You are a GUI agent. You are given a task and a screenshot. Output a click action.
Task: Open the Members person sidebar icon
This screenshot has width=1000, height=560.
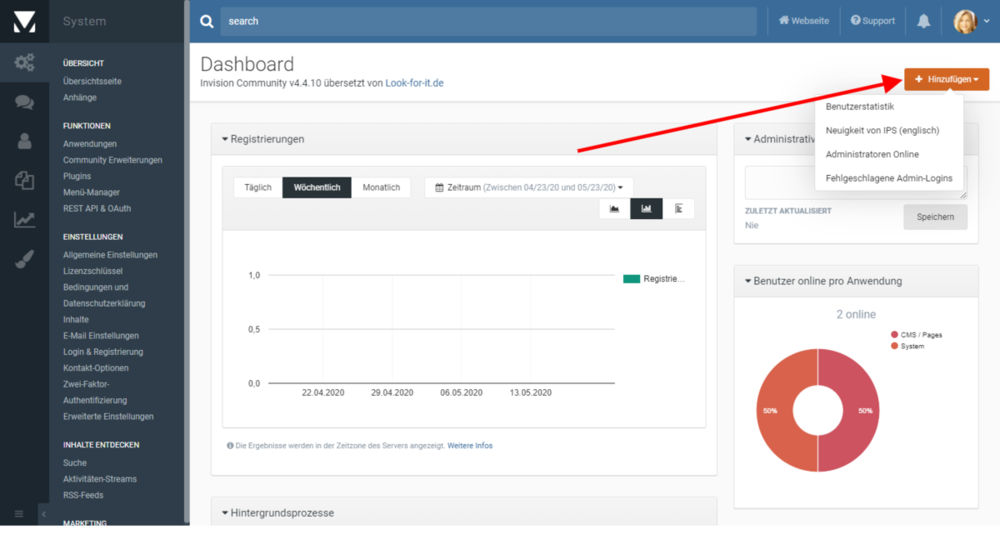pyautogui.click(x=24, y=141)
